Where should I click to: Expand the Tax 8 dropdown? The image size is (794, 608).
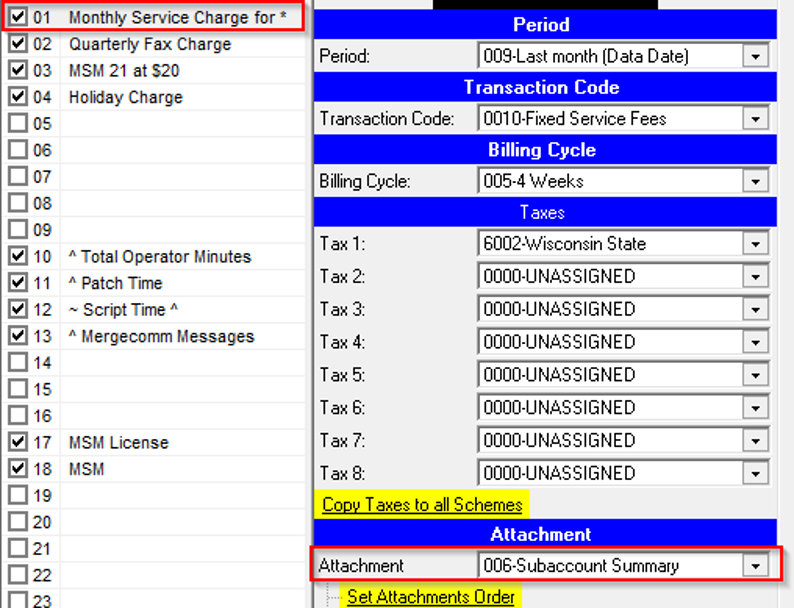click(x=755, y=474)
